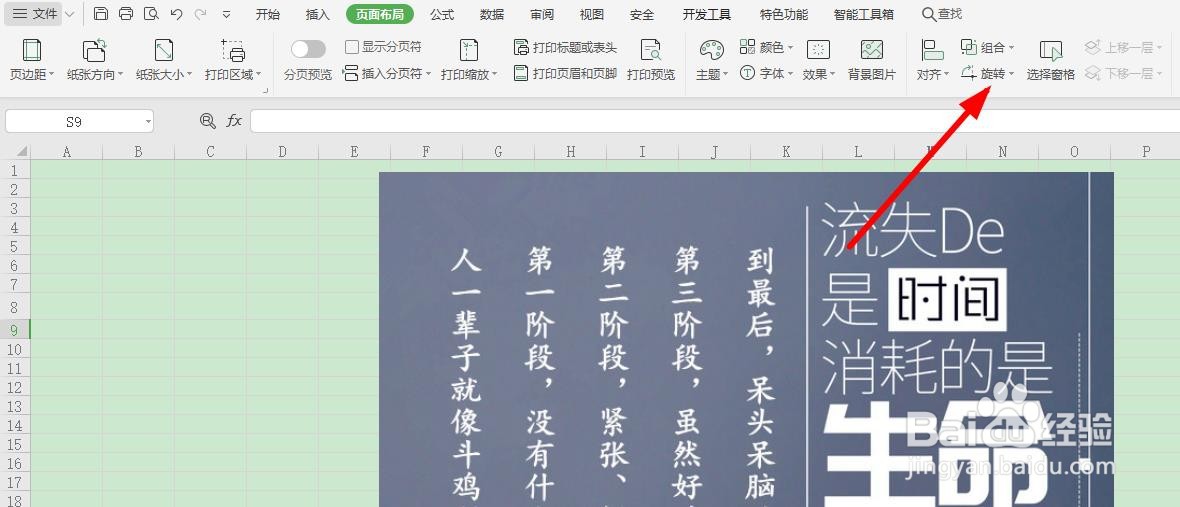Open the 效果 effects dropdown

pos(819,60)
